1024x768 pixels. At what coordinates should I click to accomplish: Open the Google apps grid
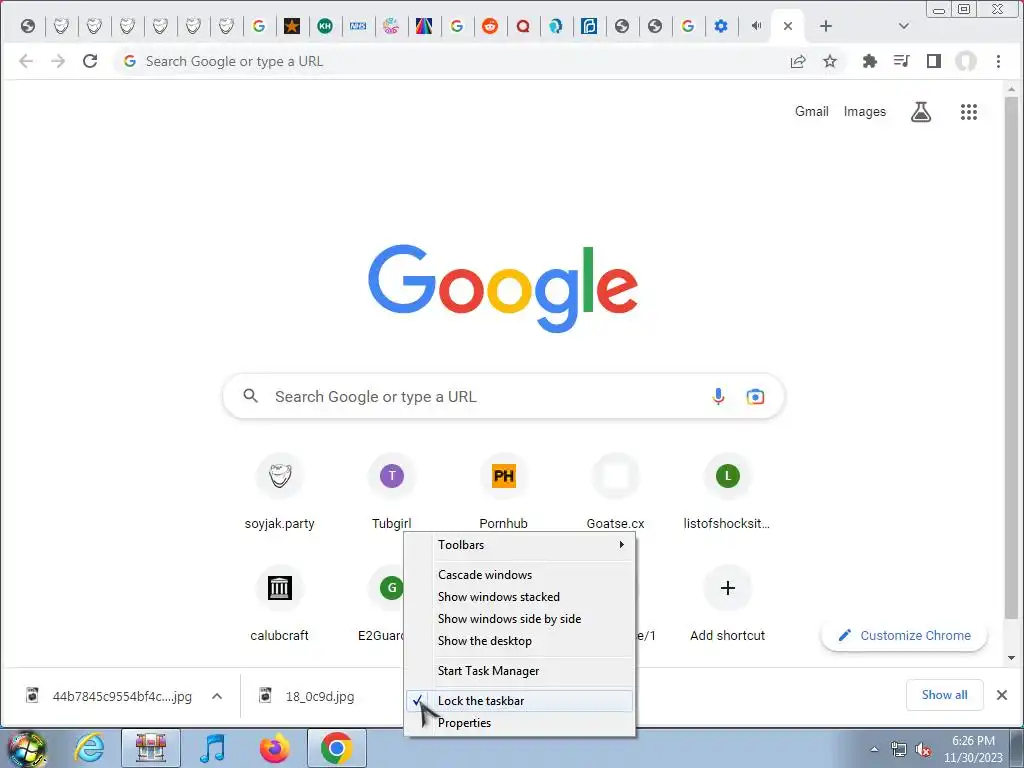click(x=968, y=112)
